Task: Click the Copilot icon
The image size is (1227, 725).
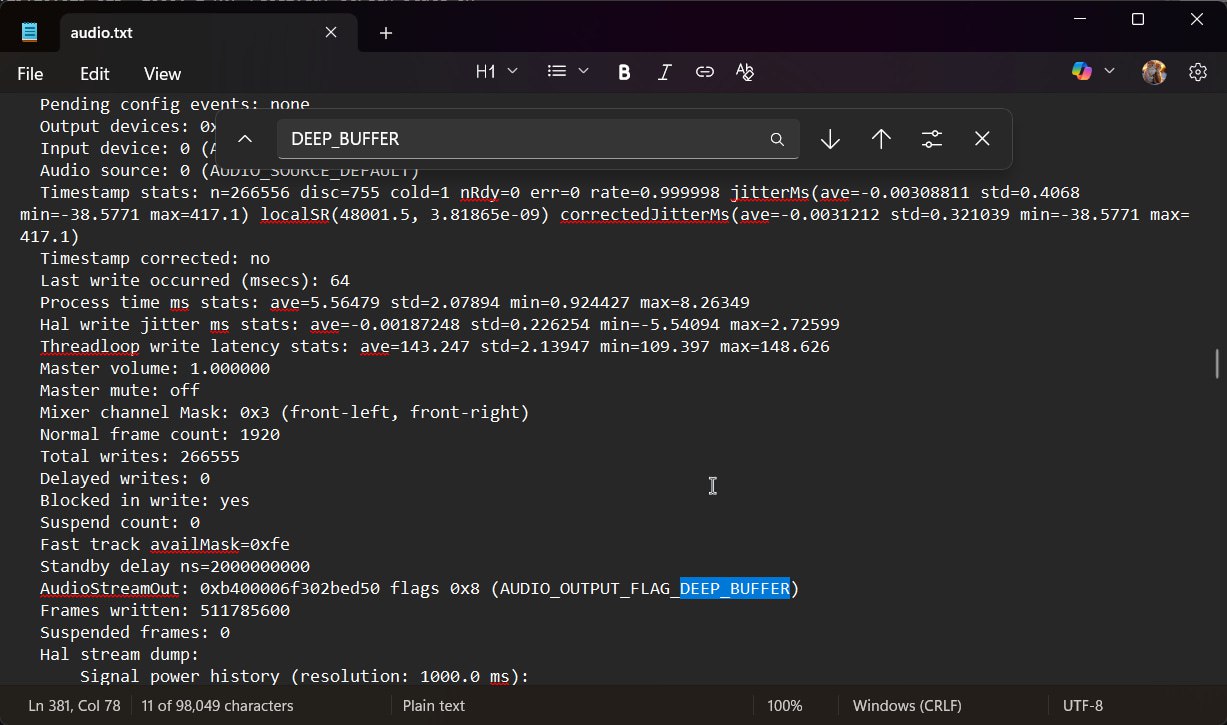Action: click(1081, 71)
